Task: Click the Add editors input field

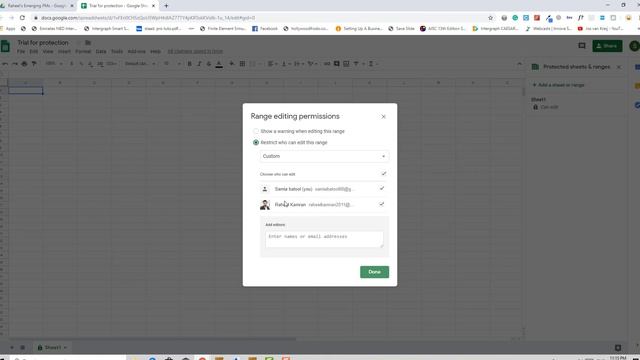Action: (x=324, y=240)
